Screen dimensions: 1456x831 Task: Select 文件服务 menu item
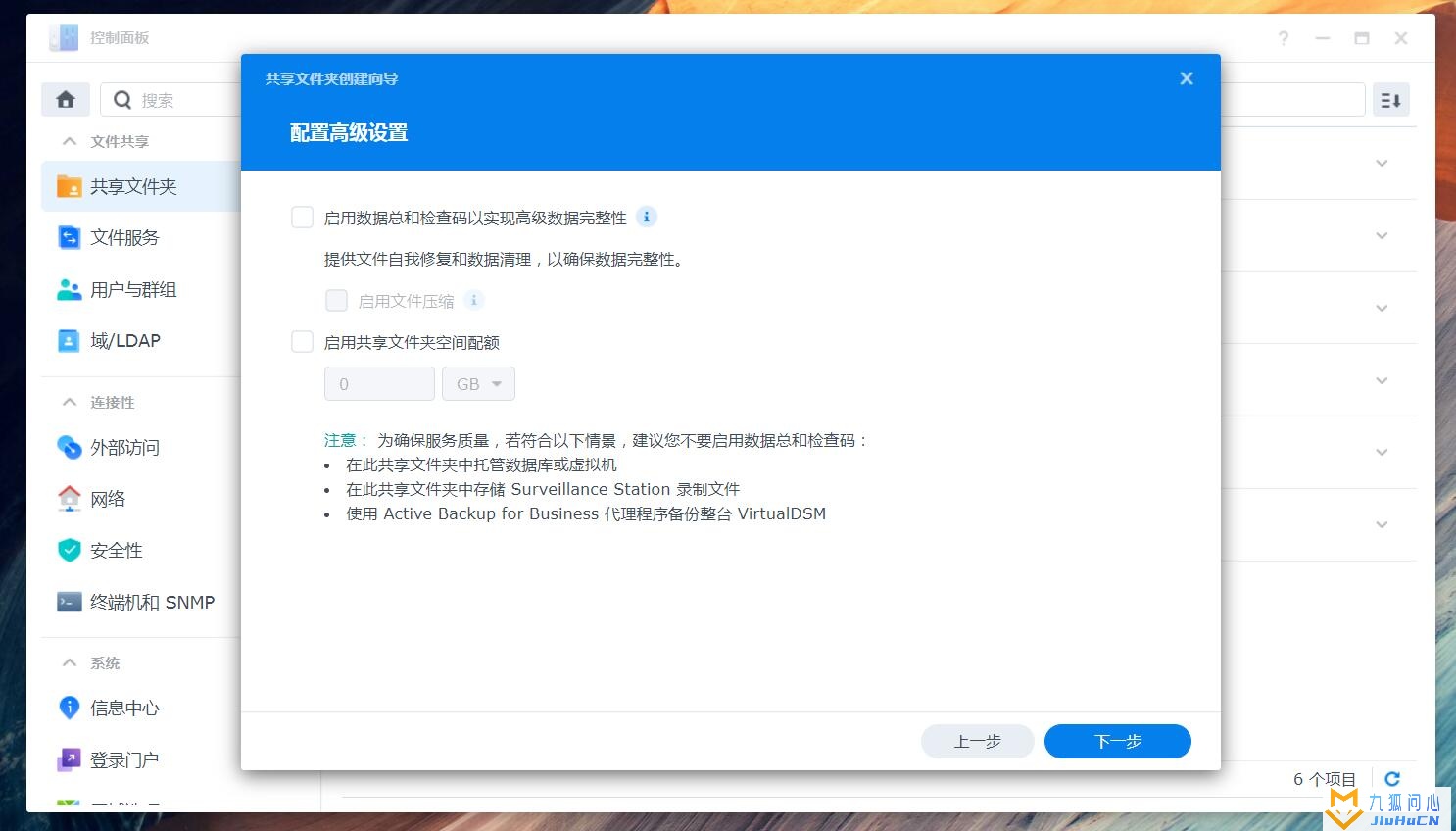coord(141,237)
